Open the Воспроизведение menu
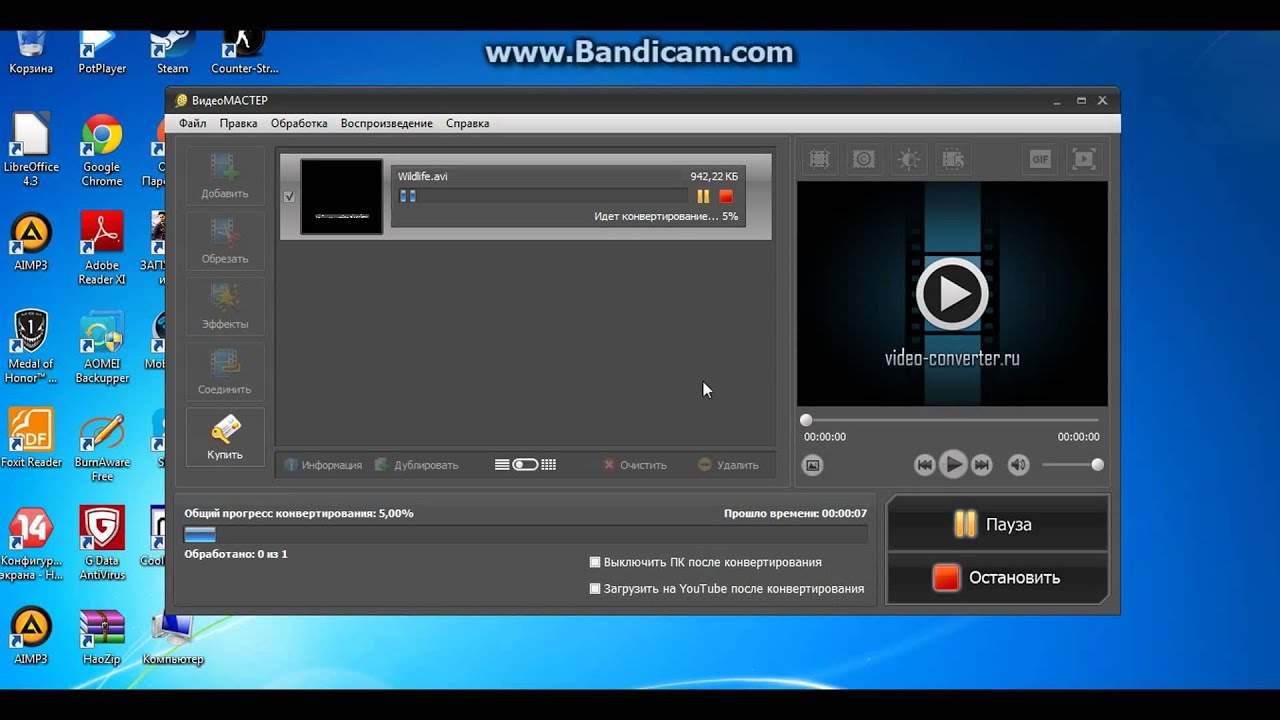This screenshot has height=720, width=1280. coord(387,123)
